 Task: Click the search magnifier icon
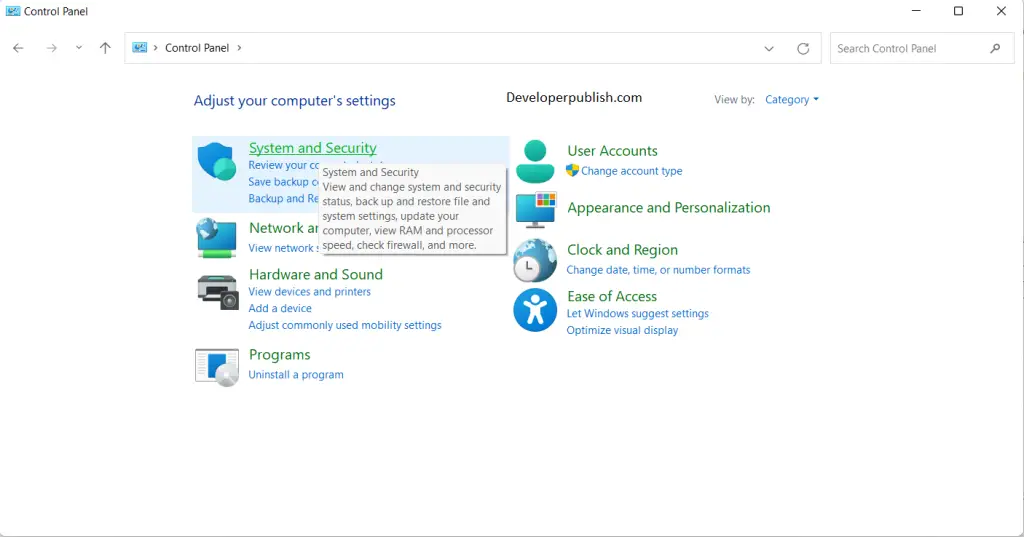pyautogui.click(x=995, y=48)
